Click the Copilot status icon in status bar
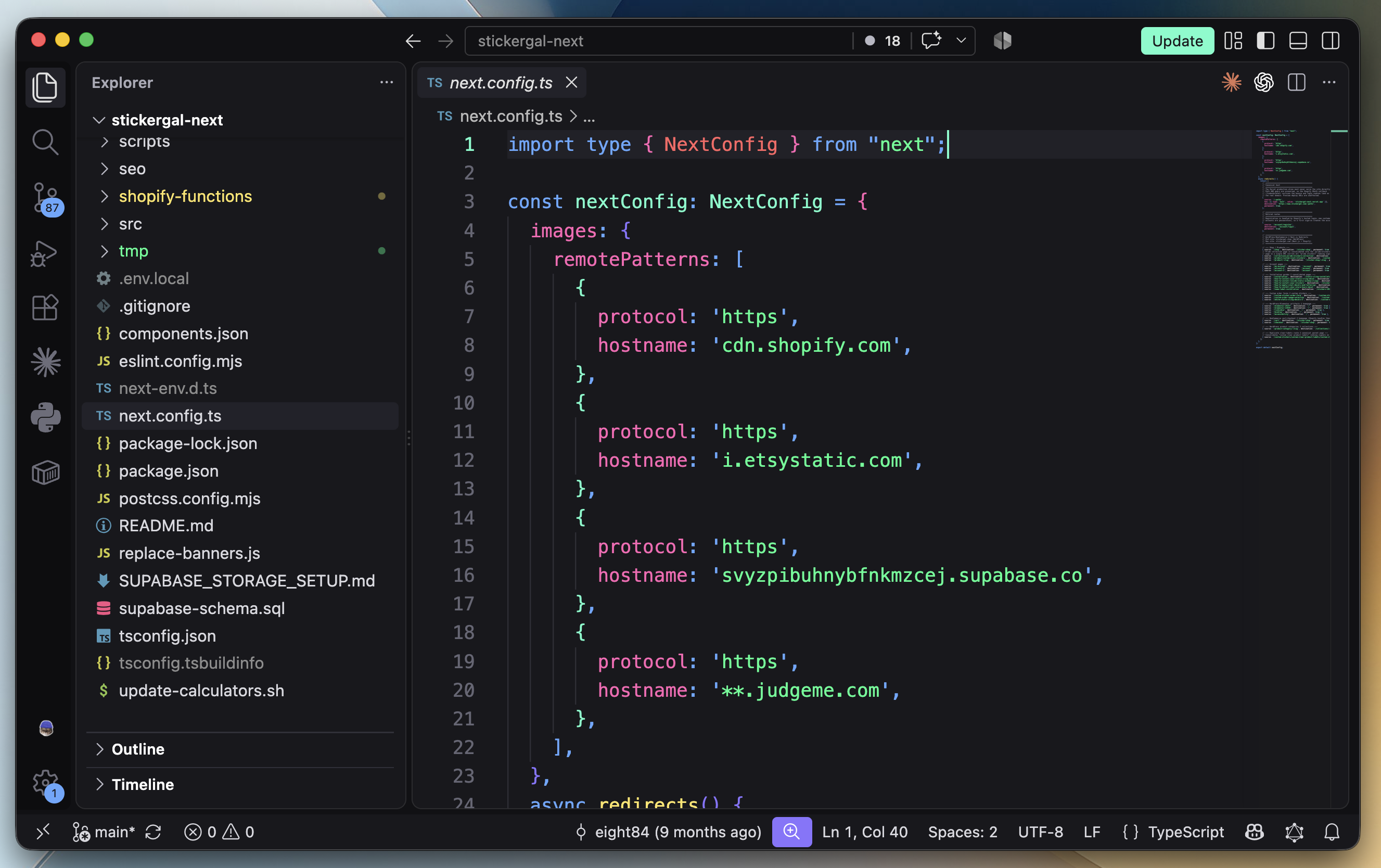This screenshot has width=1381, height=868. [x=1254, y=832]
